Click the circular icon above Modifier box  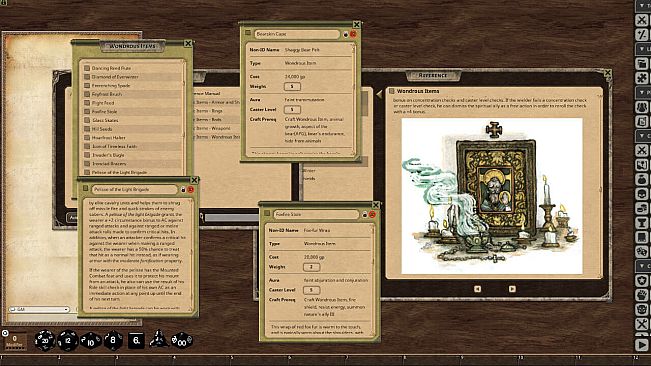[x=5, y=333]
